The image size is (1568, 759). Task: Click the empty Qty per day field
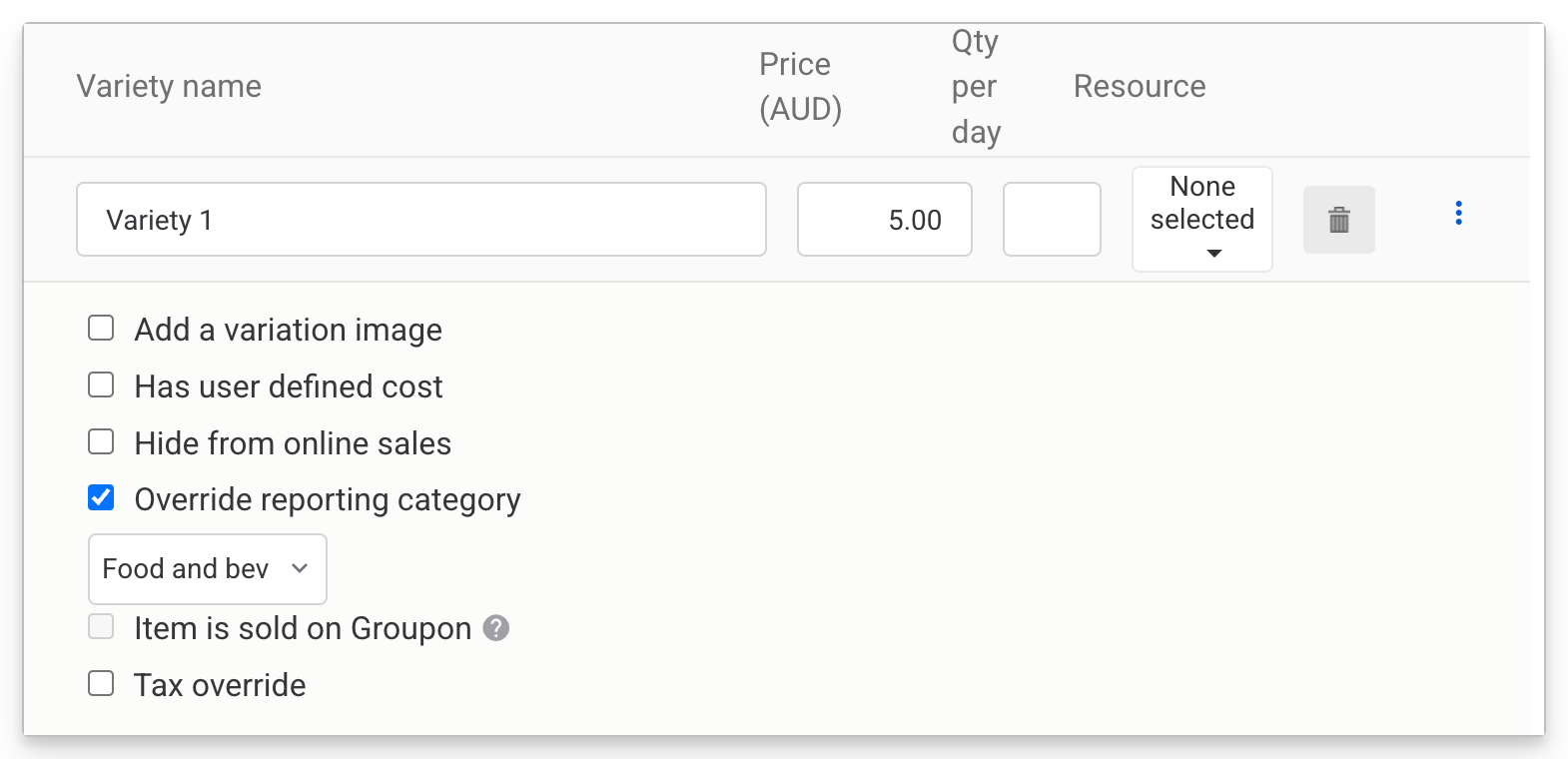point(1052,220)
